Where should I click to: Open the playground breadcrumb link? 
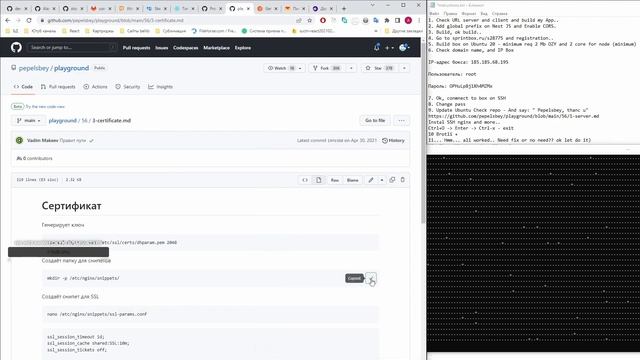(x=62, y=120)
